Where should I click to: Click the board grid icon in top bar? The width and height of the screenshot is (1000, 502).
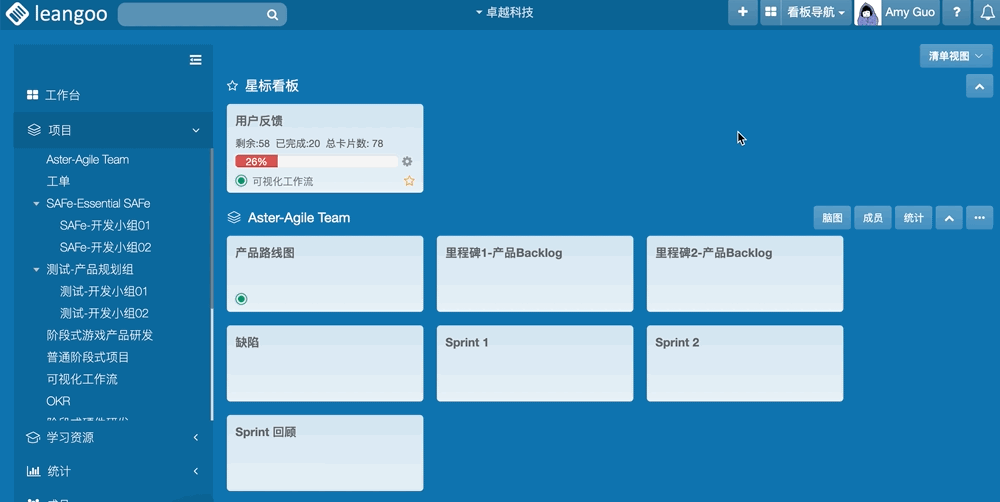pyautogui.click(x=770, y=13)
